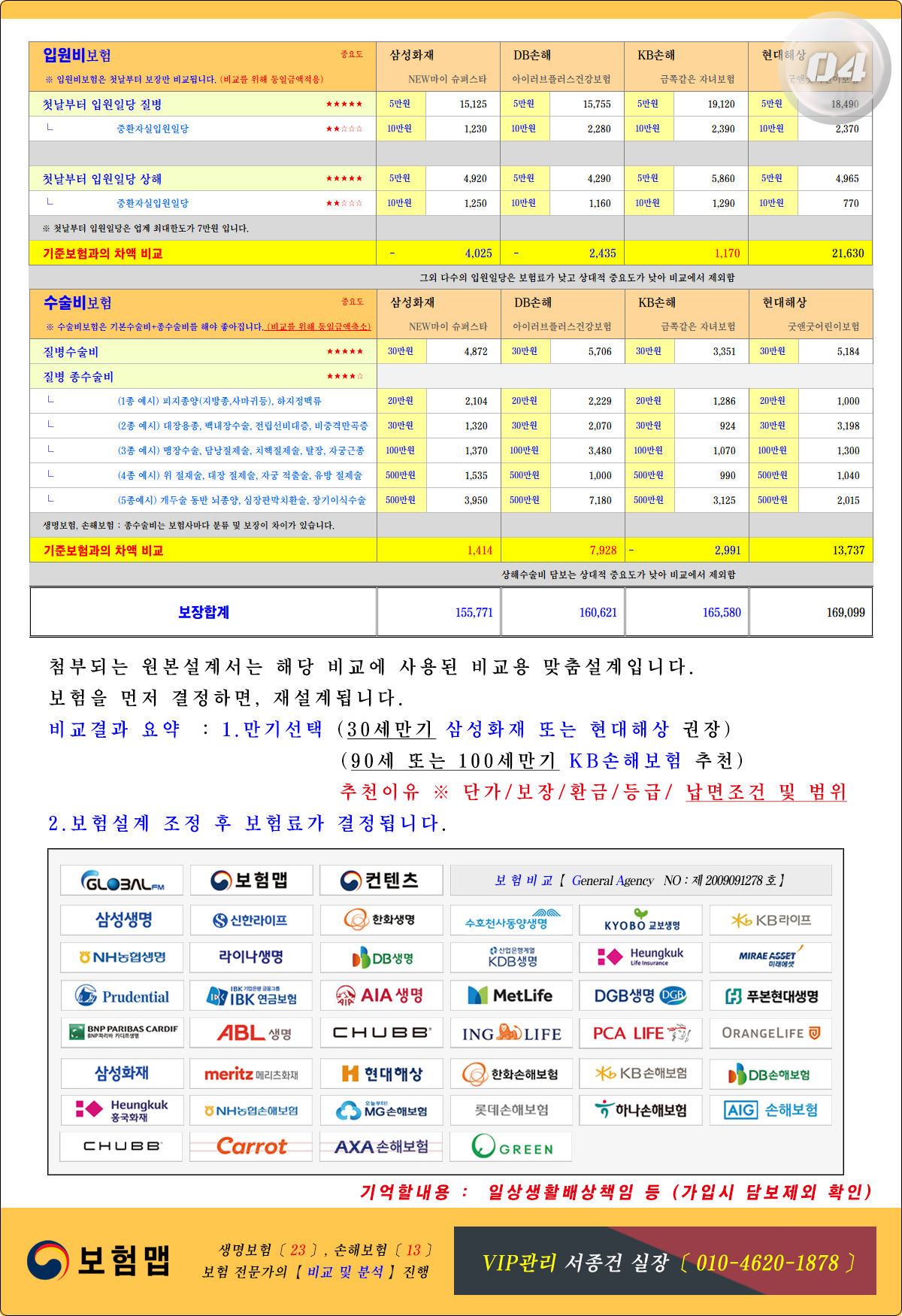The image size is (902, 1316).
Task: Click the IBK 연금보험 logo
Action: [x=251, y=996]
